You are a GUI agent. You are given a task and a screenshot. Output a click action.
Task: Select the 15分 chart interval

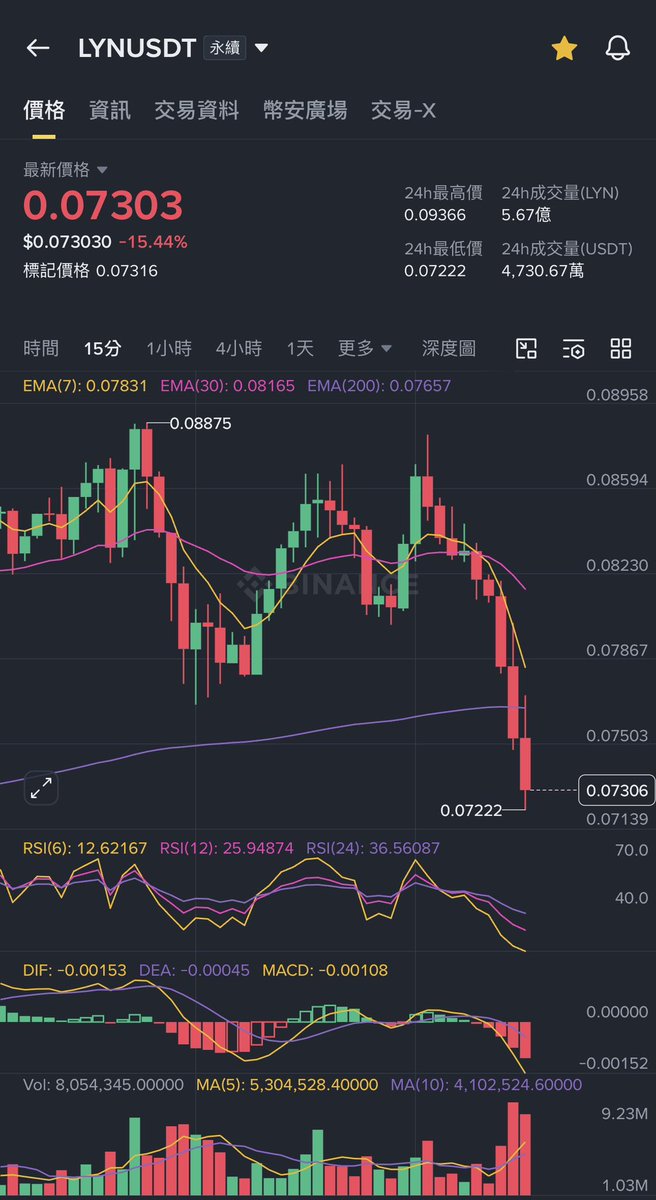tap(102, 348)
